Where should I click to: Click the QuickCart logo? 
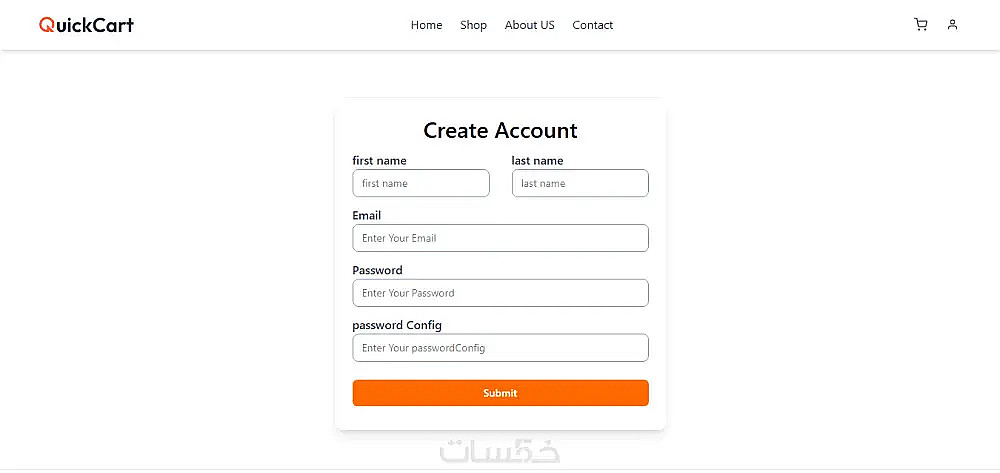[x=86, y=25]
